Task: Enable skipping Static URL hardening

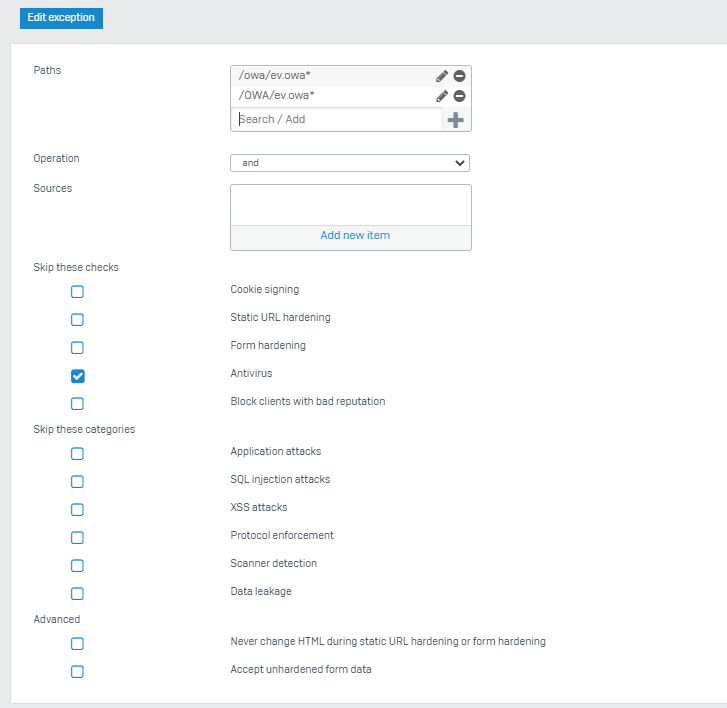Action: pyautogui.click(x=77, y=319)
